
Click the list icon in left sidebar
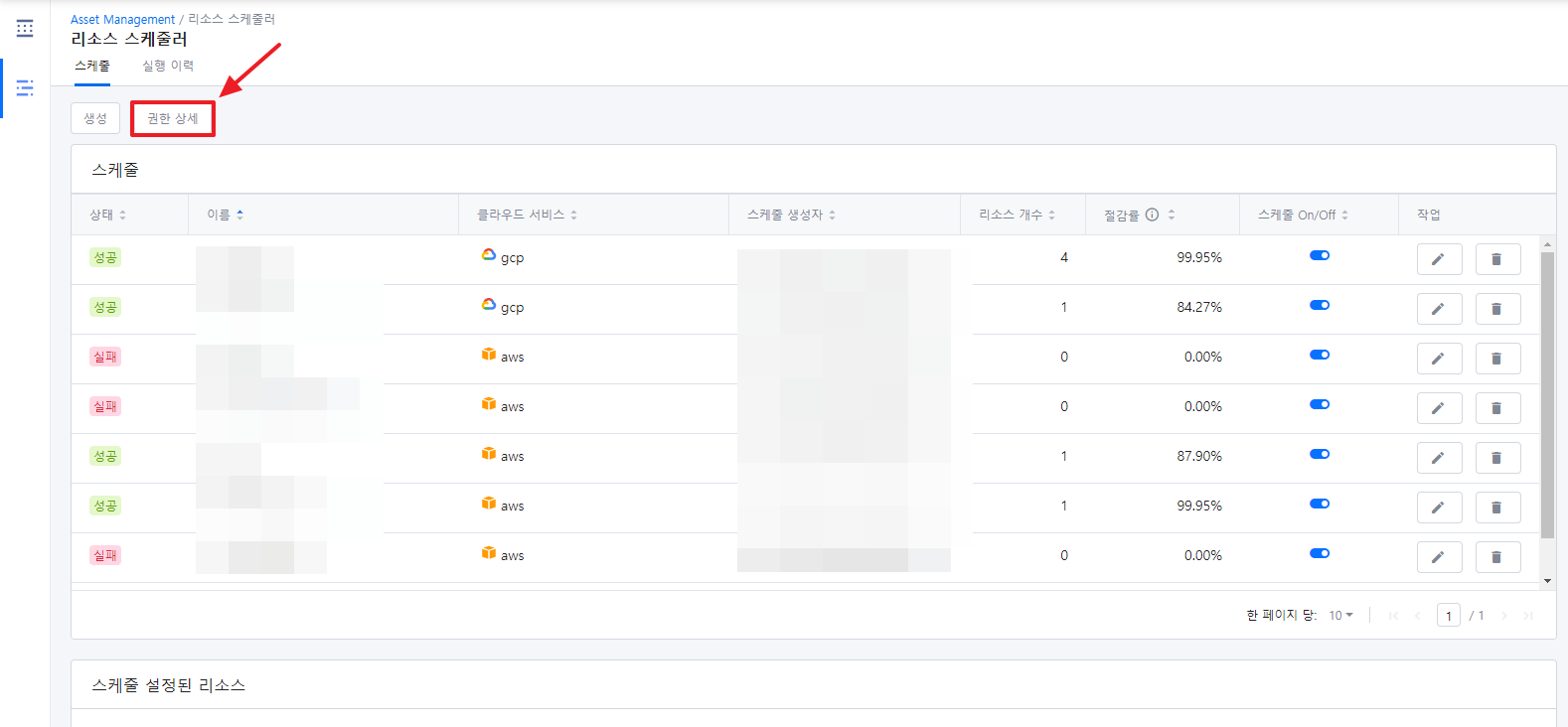[25, 88]
